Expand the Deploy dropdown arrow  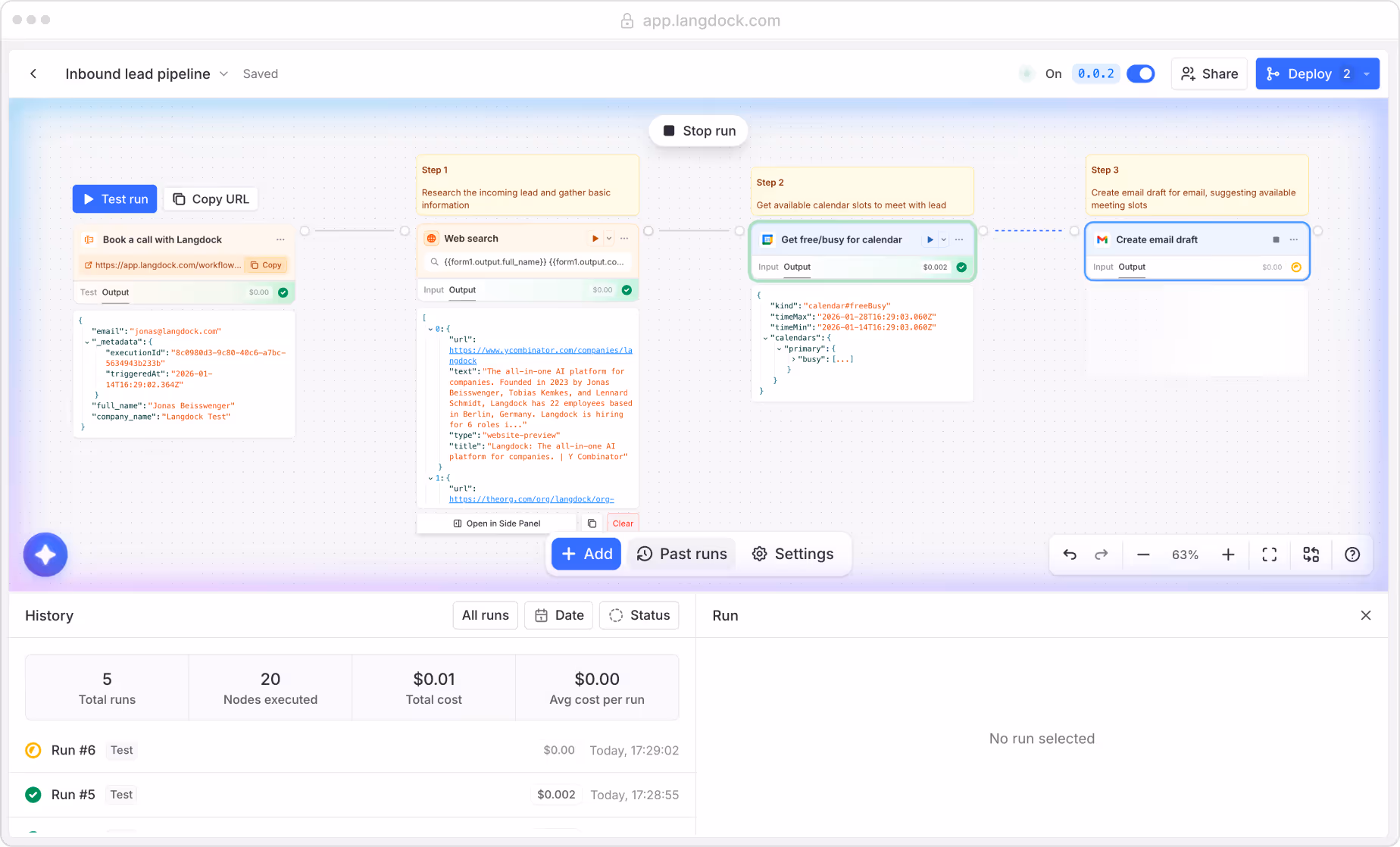(1367, 73)
